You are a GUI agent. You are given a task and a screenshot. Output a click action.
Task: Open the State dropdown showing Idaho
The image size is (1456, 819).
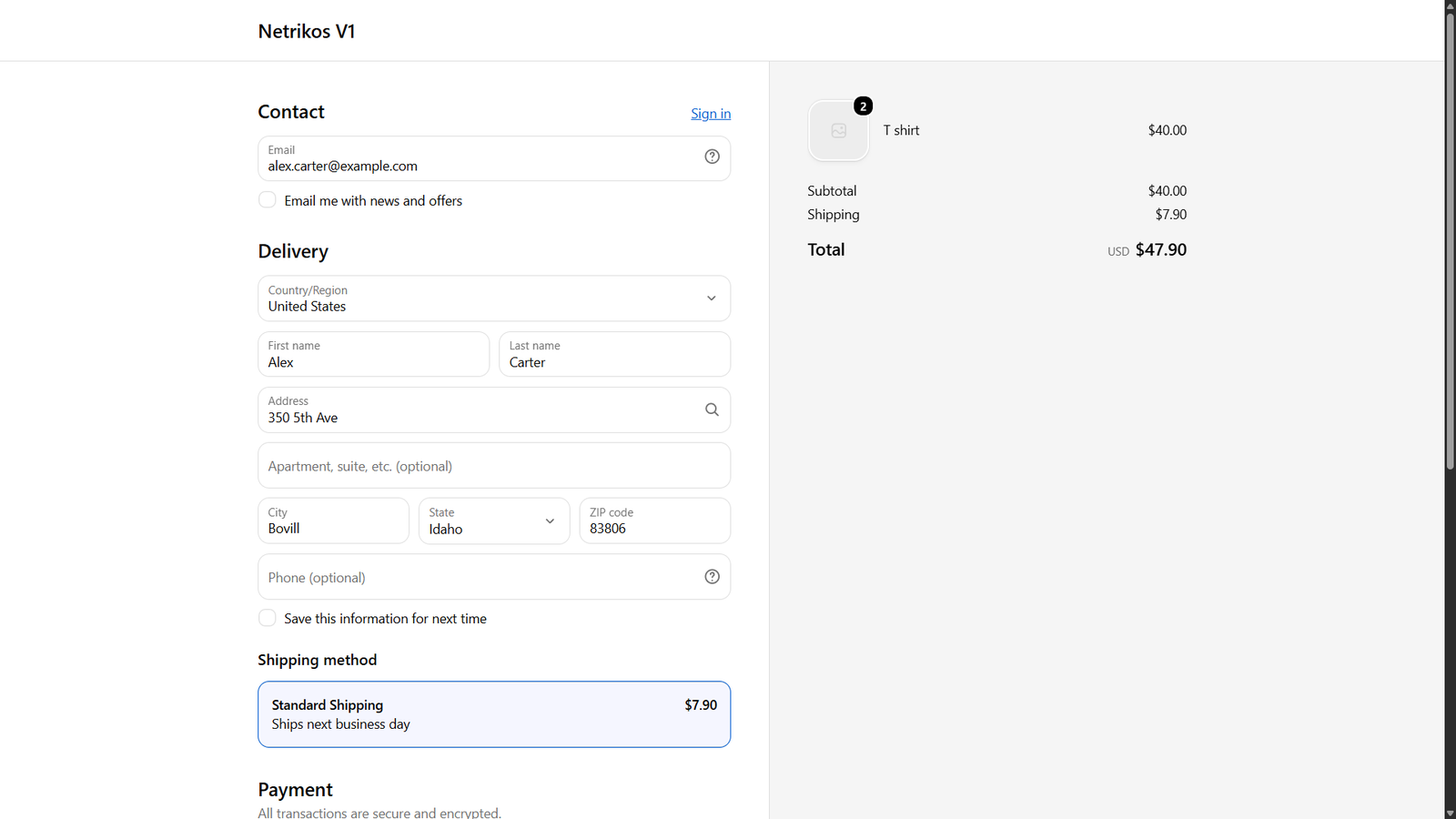point(494,521)
